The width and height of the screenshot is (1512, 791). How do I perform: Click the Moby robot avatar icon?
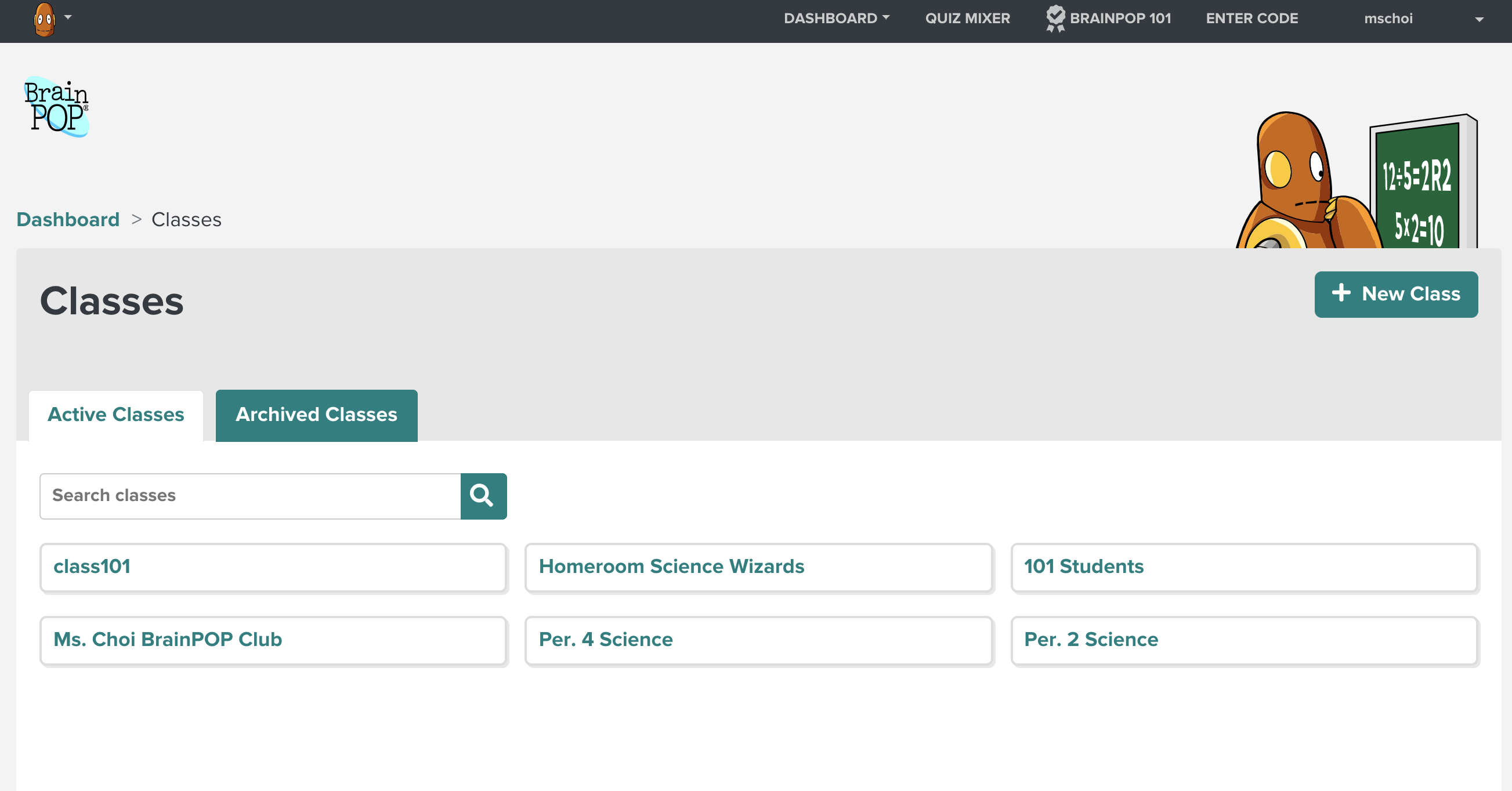[x=45, y=19]
